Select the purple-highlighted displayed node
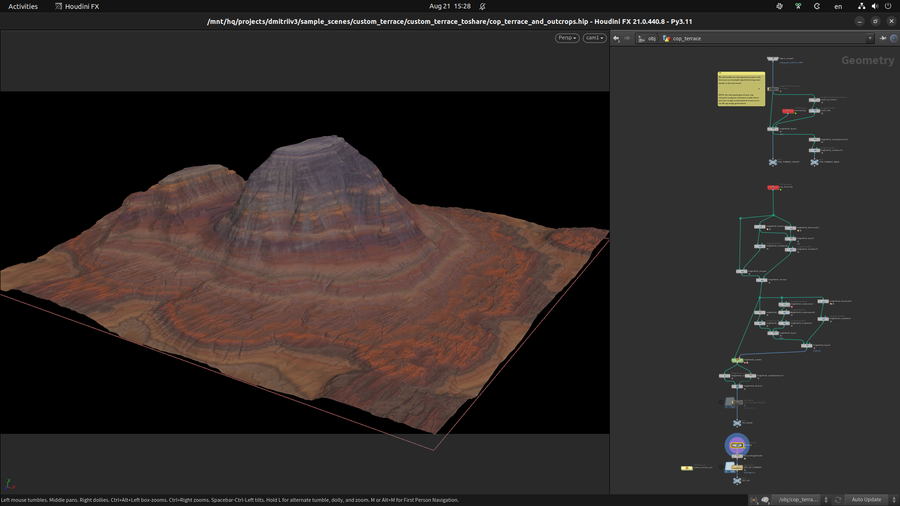This screenshot has height=506, width=900. 737,444
